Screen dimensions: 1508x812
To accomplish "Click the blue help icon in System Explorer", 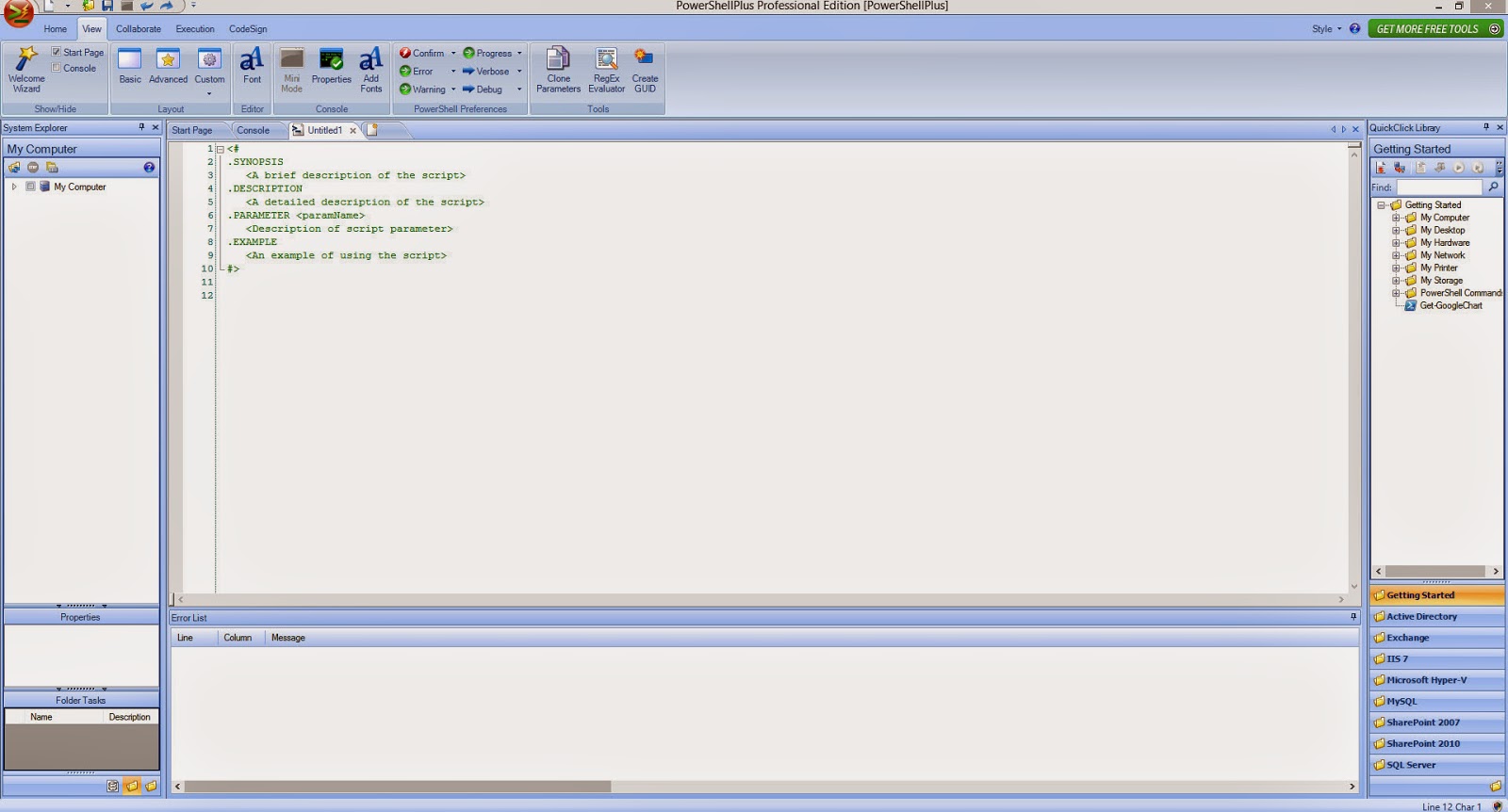I will 149,168.
